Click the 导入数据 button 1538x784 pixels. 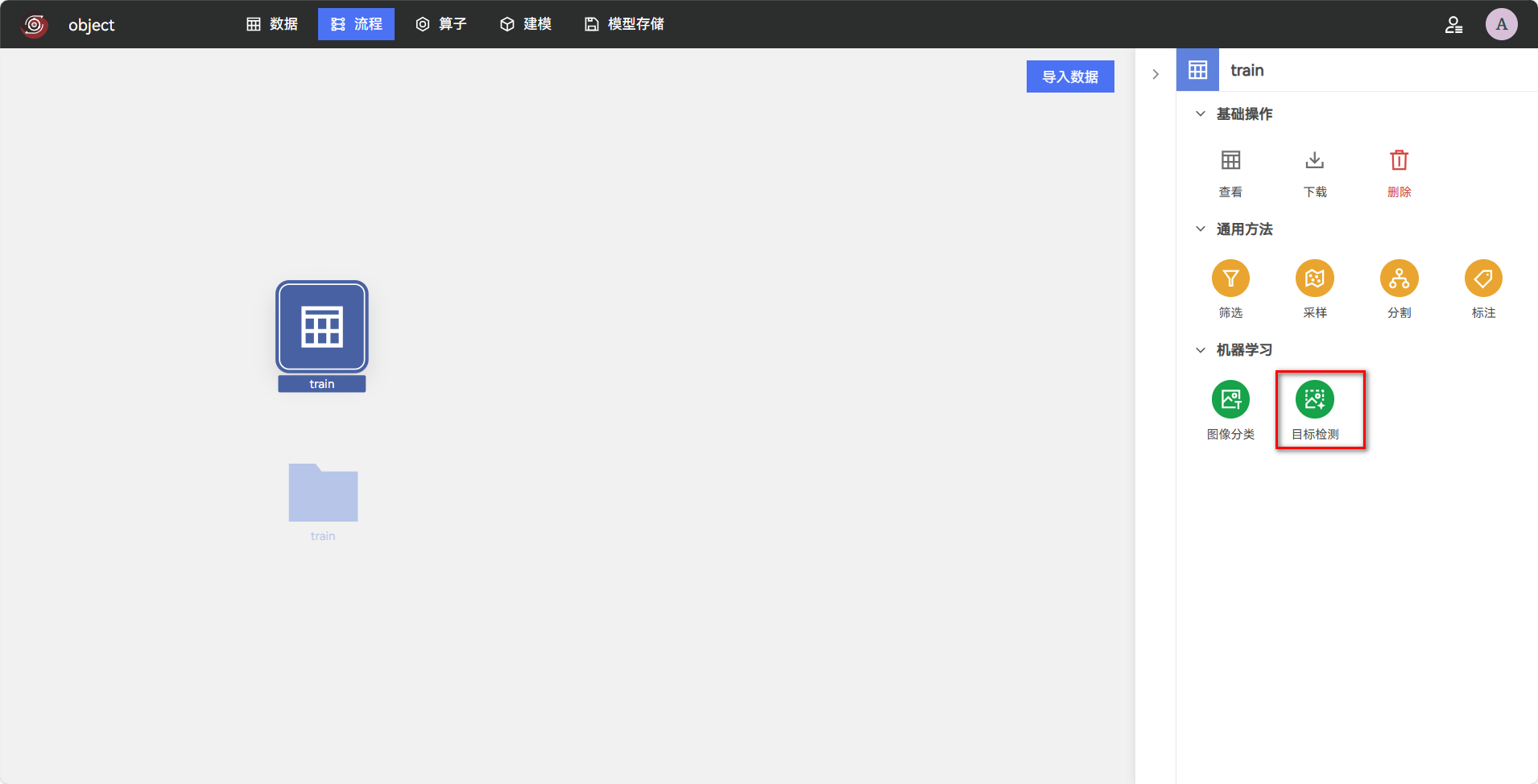pyautogui.click(x=1070, y=76)
